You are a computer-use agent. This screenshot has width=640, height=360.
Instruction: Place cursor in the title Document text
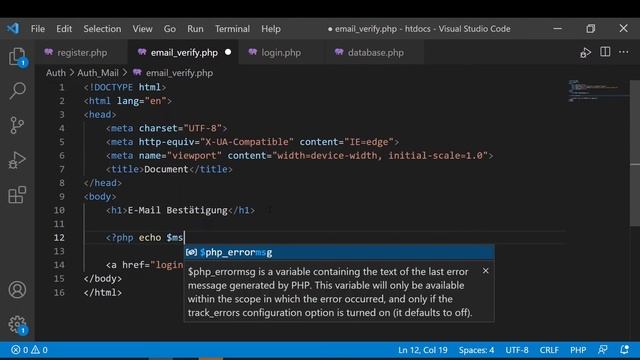(166, 169)
